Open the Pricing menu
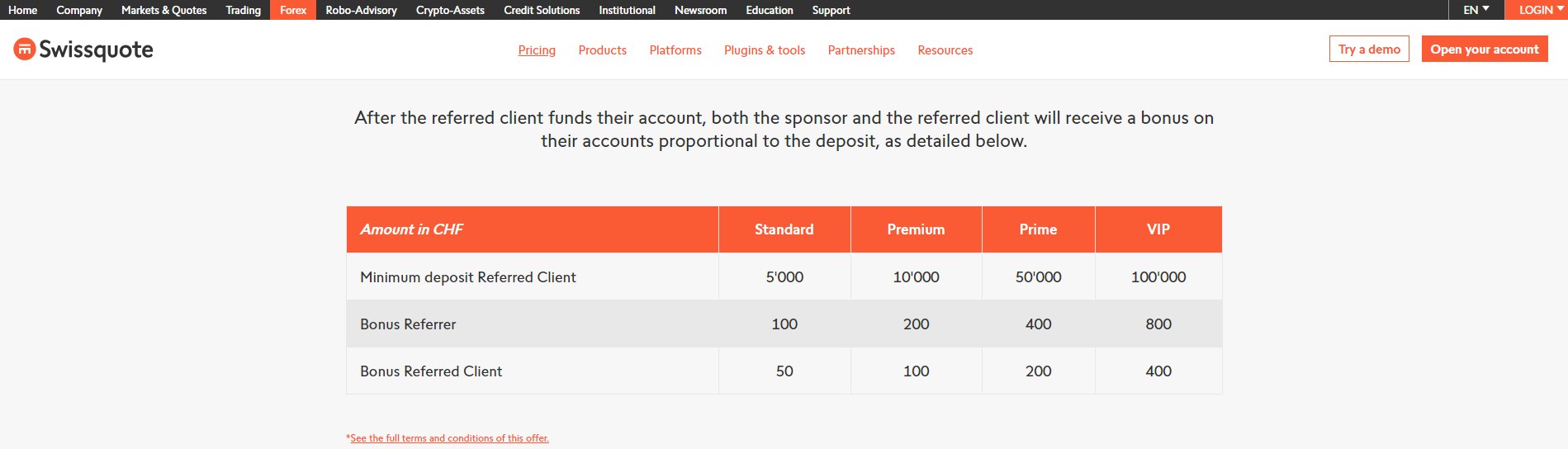Image resolution: width=1568 pixels, height=449 pixels. 537,50
